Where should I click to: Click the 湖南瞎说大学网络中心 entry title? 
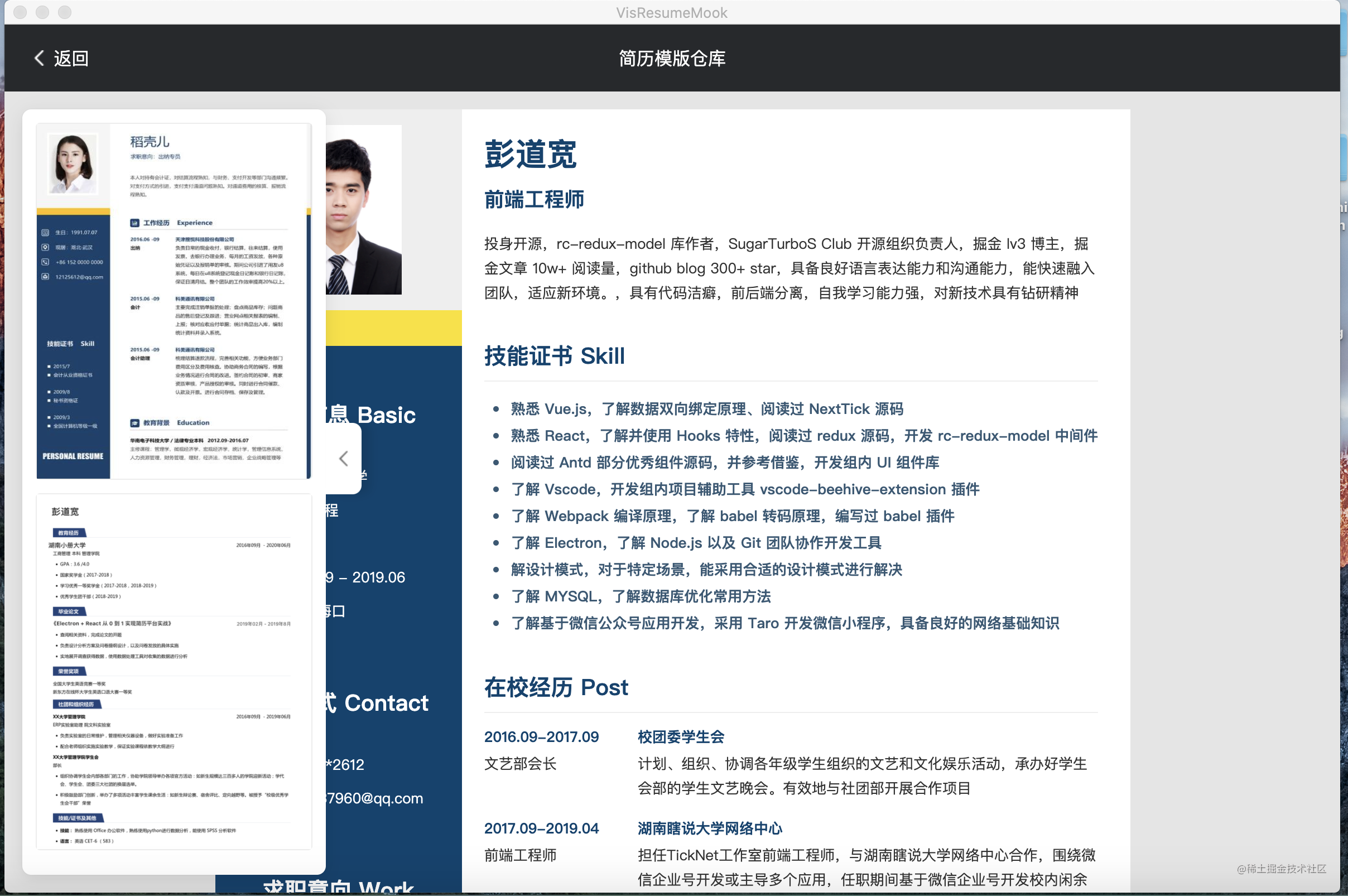710,828
